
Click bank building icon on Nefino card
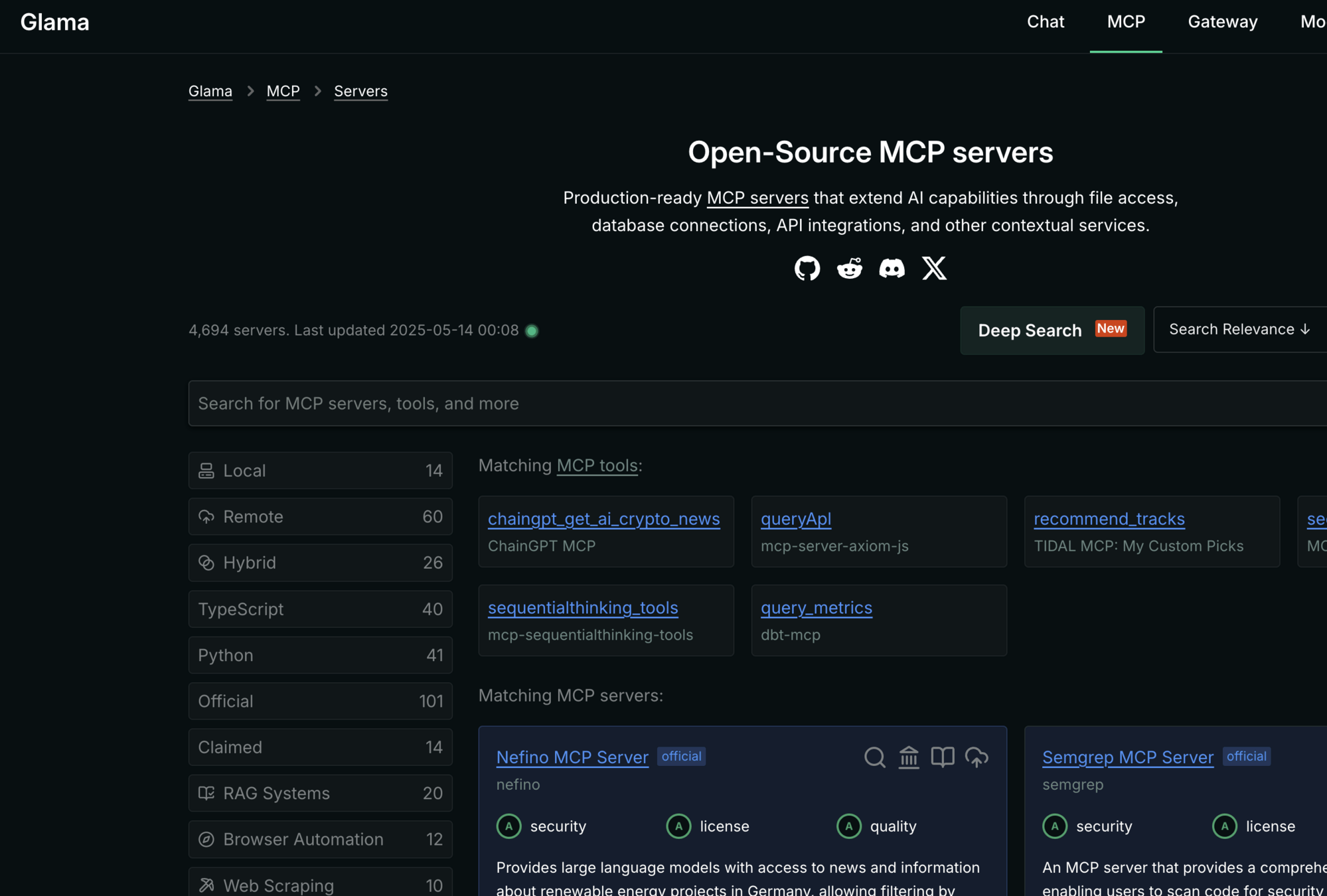(x=909, y=757)
